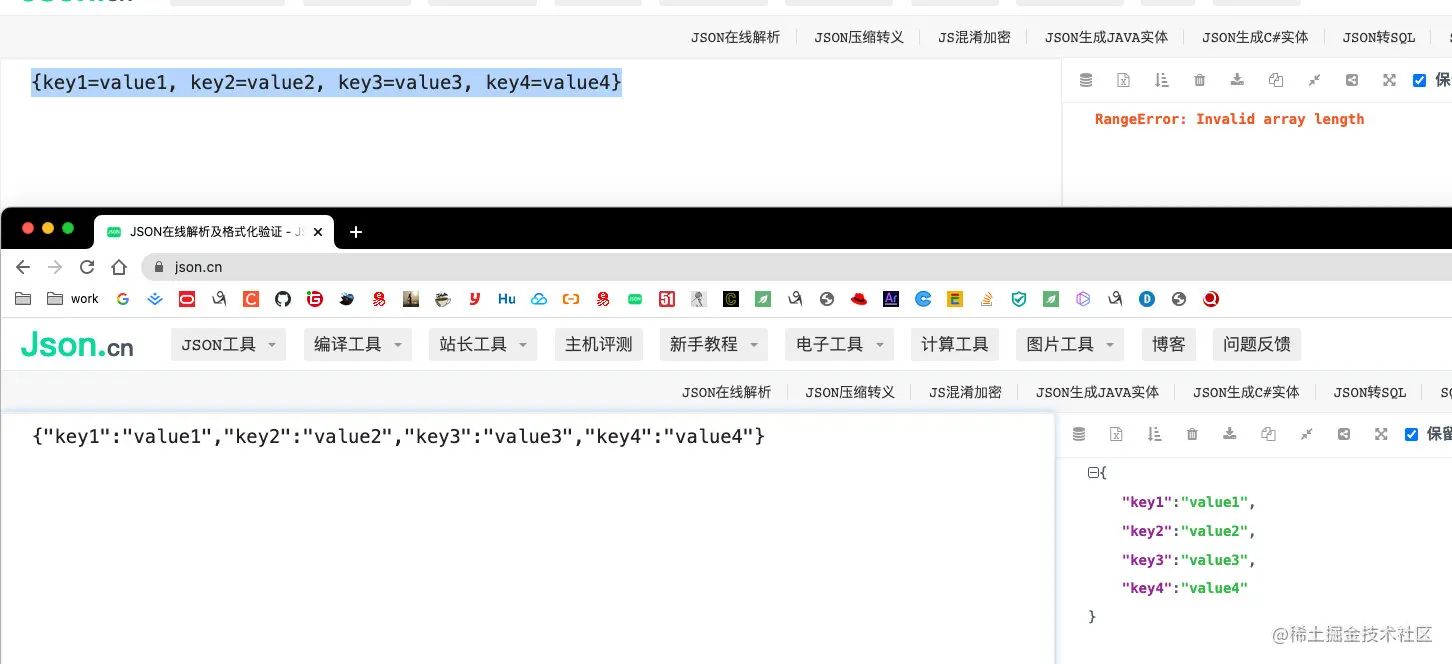This screenshot has width=1452, height=664.
Task: Click the Excel export icon in front window toolbar
Action: tap(1116, 434)
